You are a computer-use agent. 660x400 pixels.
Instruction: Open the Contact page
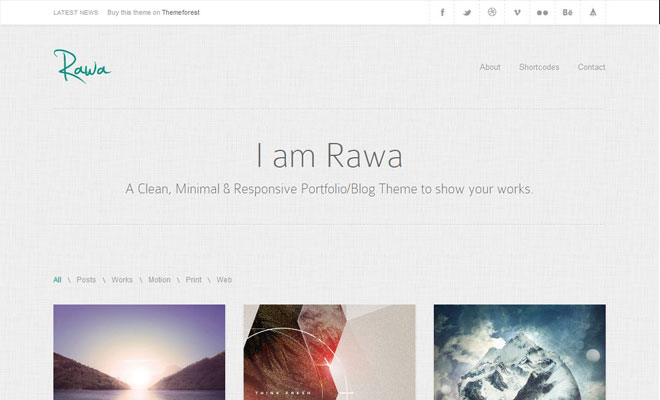591,67
